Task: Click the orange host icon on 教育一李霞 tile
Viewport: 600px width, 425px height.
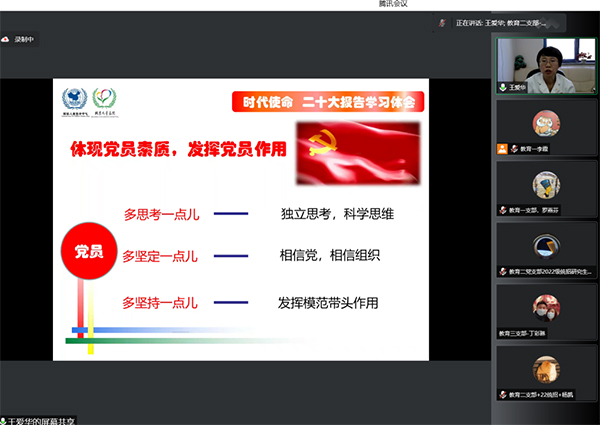Action: [x=502, y=148]
